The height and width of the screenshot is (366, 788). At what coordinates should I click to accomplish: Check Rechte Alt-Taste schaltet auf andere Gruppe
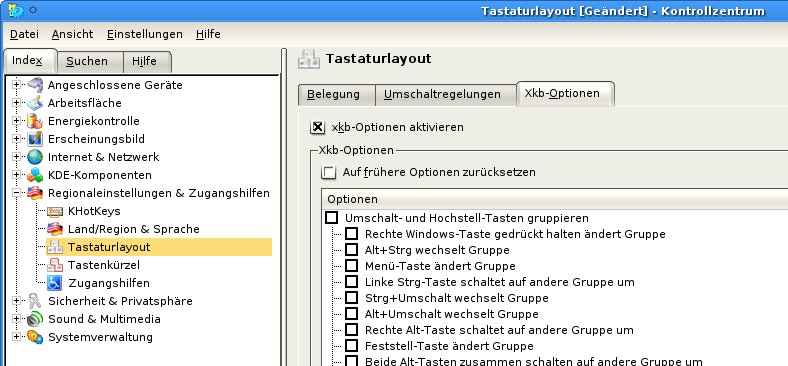tap(352, 330)
